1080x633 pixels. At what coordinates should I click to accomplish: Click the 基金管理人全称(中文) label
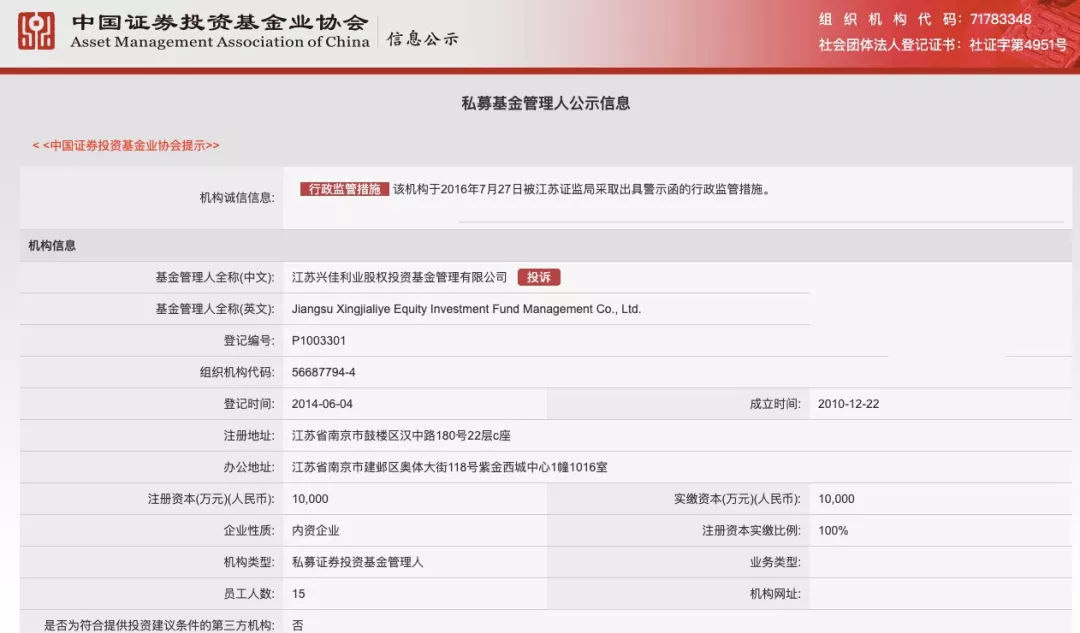(x=214, y=277)
